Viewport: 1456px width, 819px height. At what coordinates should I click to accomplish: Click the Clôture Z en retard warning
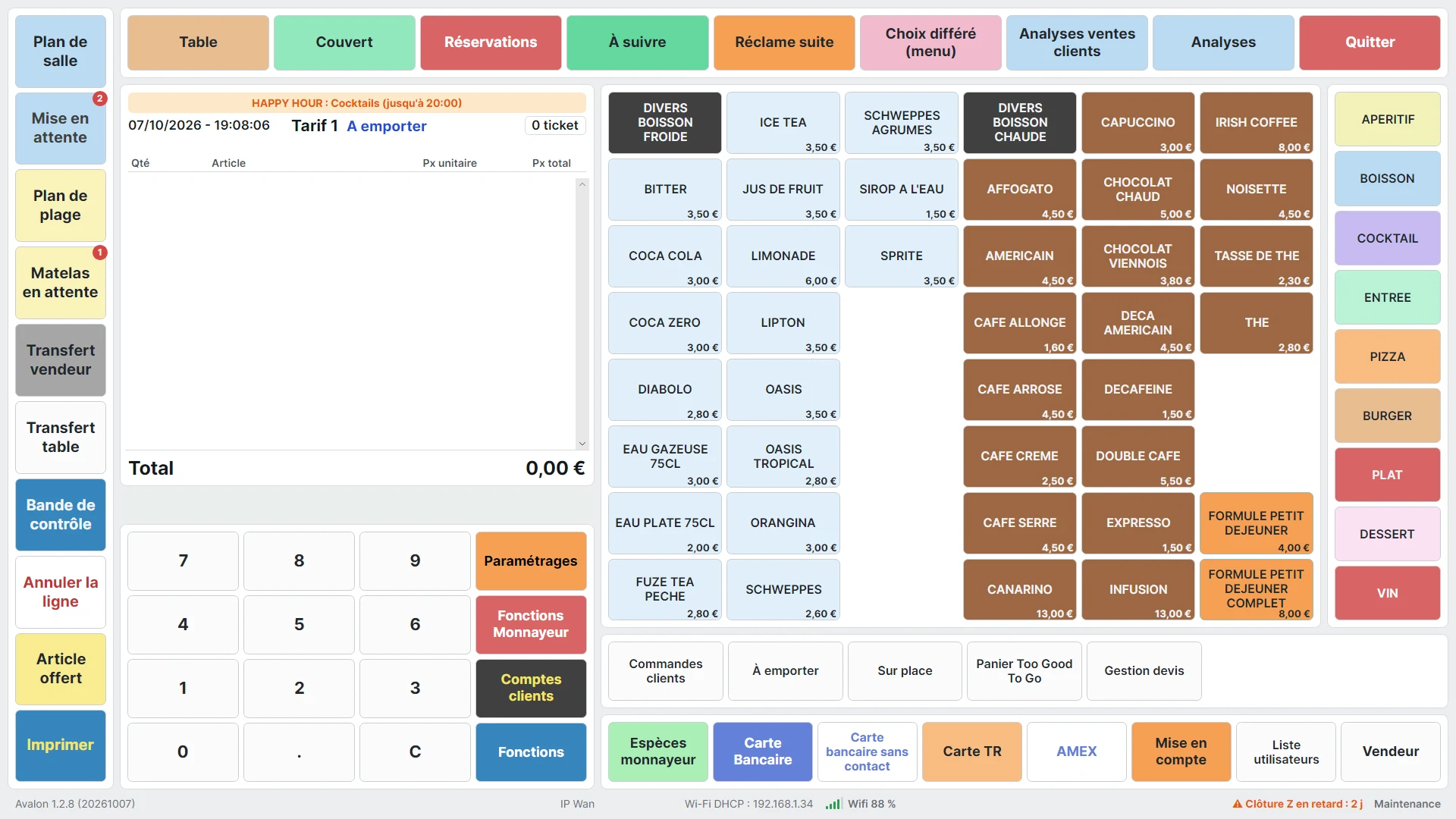pos(1298,804)
